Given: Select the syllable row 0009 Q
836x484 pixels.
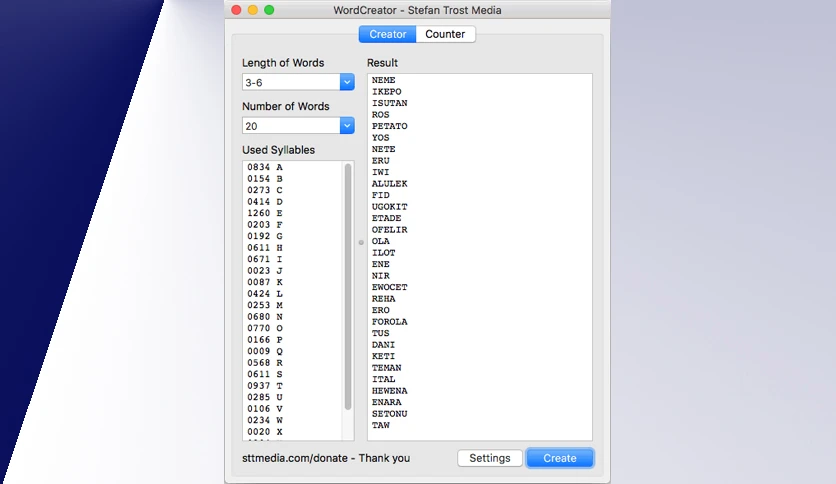Looking at the screenshot, I should pos(265,351).
